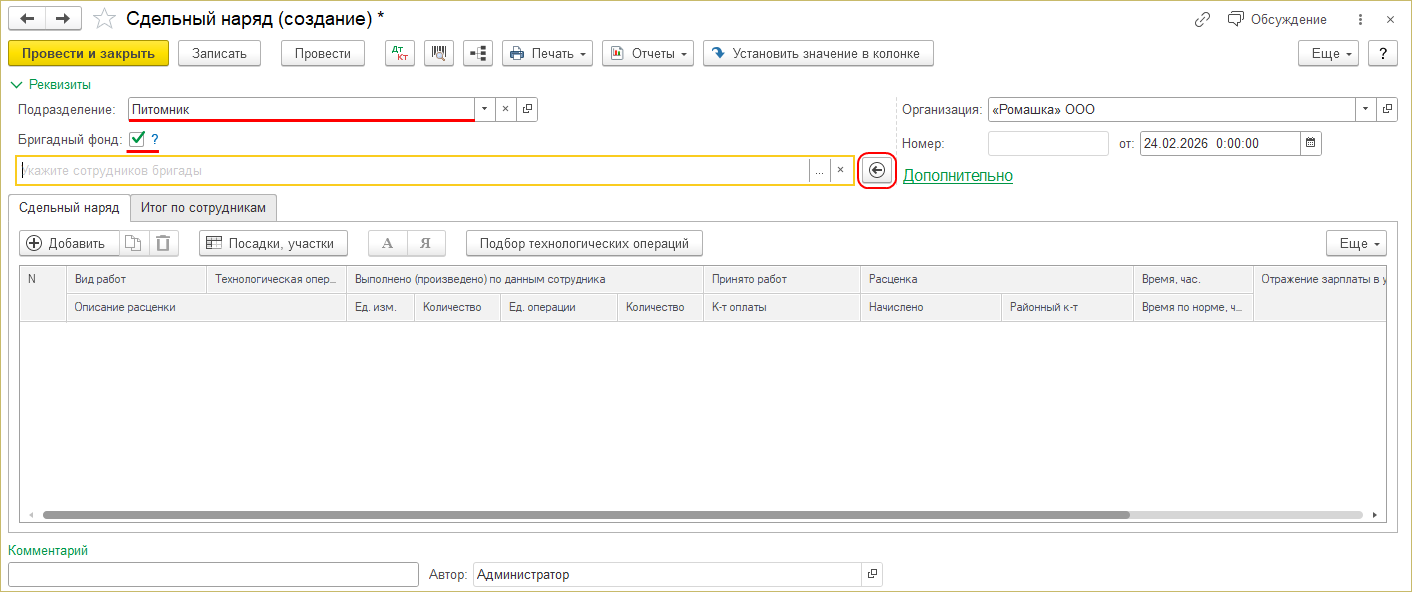
Task: Click Провести и закрыть button
Action: point(88,54)
